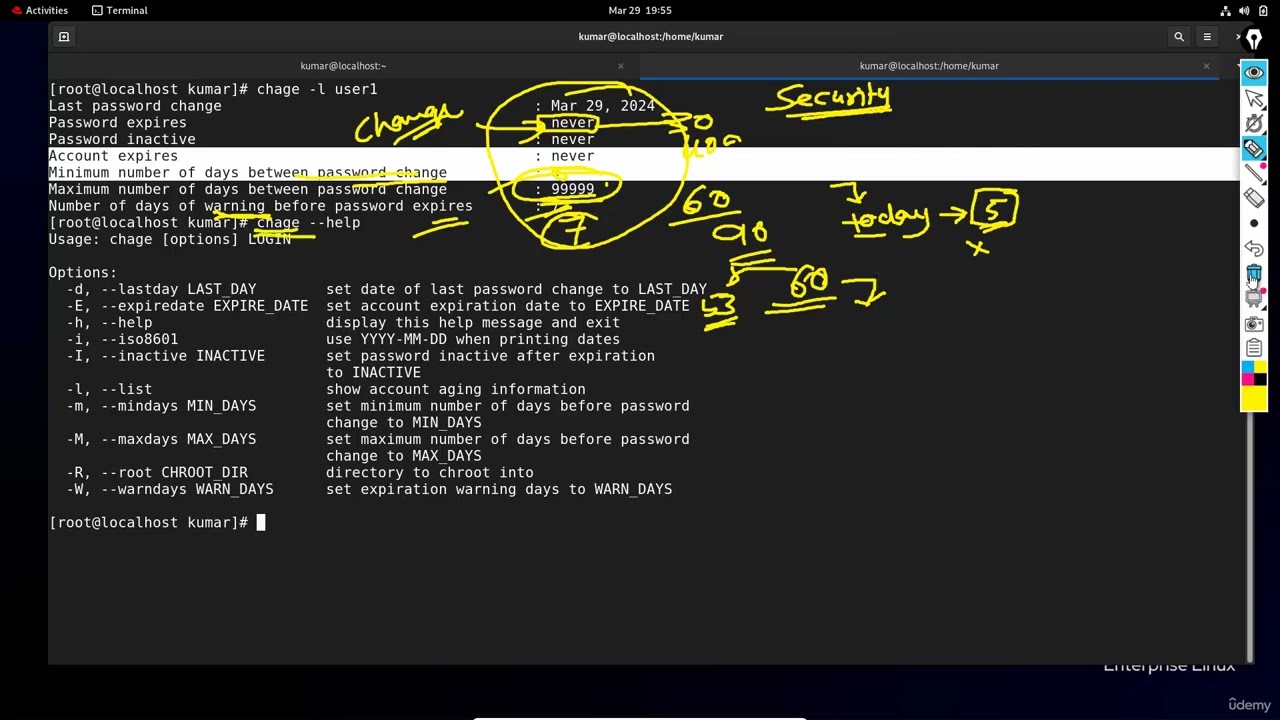Click the clipboard icon in annotation toolbar
Image resolution: width=1280 pixels, height=720 pixels.
[1254, 348]
